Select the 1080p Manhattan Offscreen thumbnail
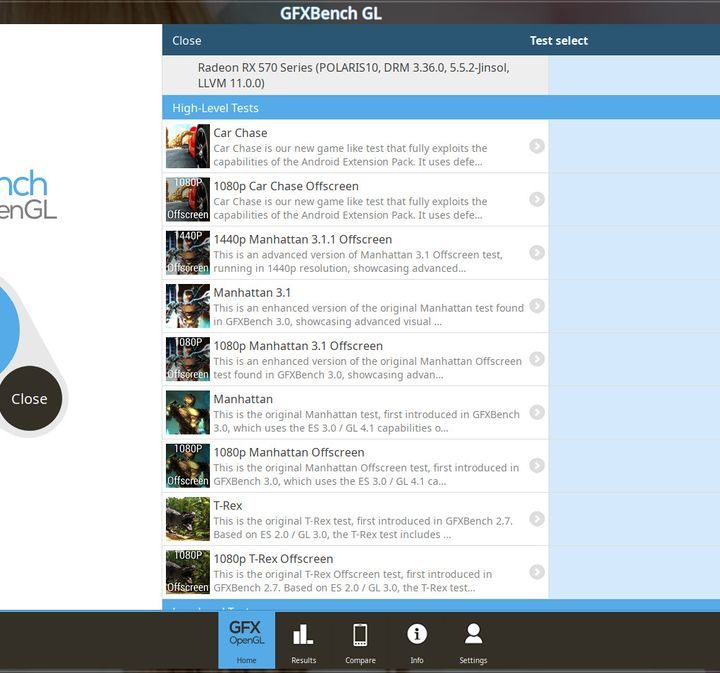 [188, 465]
